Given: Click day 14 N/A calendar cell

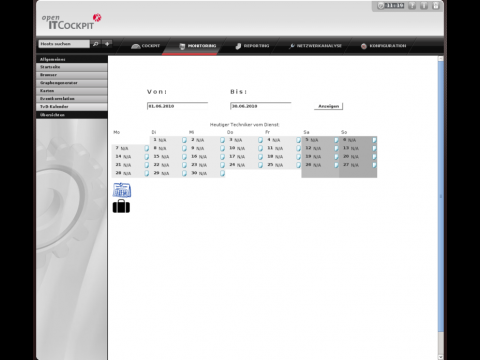Looking at the screenshot, I should (131, 157).
